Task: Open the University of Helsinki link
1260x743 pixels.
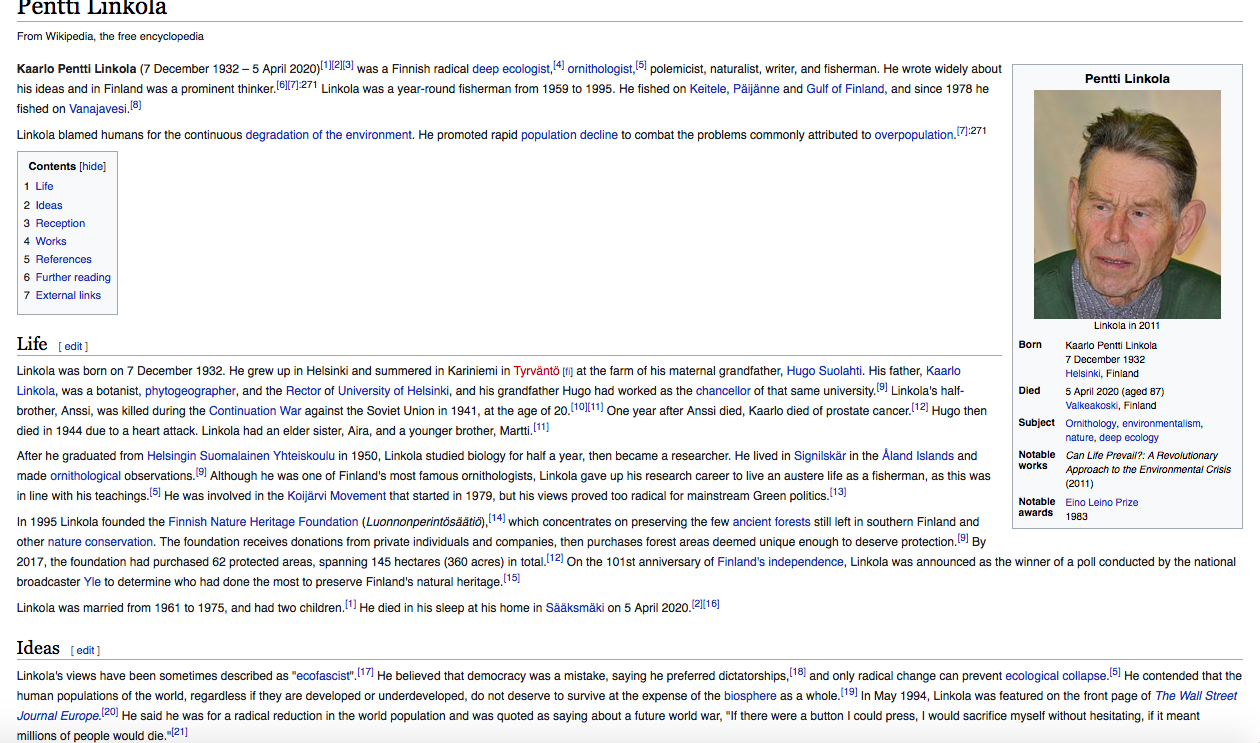Action: 394,391
